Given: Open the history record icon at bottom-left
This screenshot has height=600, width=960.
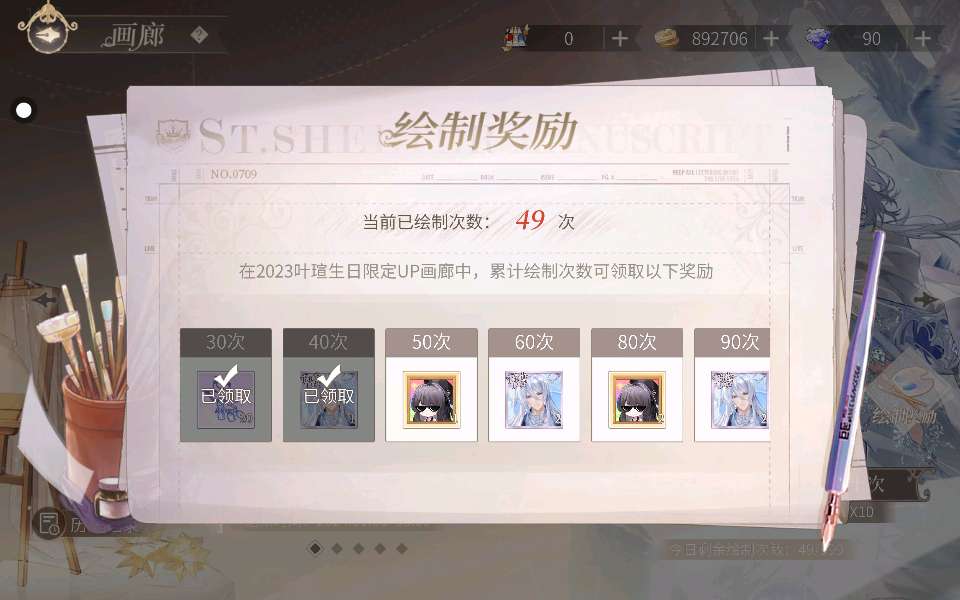Looking at the screenshot, I should pos(48,523).
